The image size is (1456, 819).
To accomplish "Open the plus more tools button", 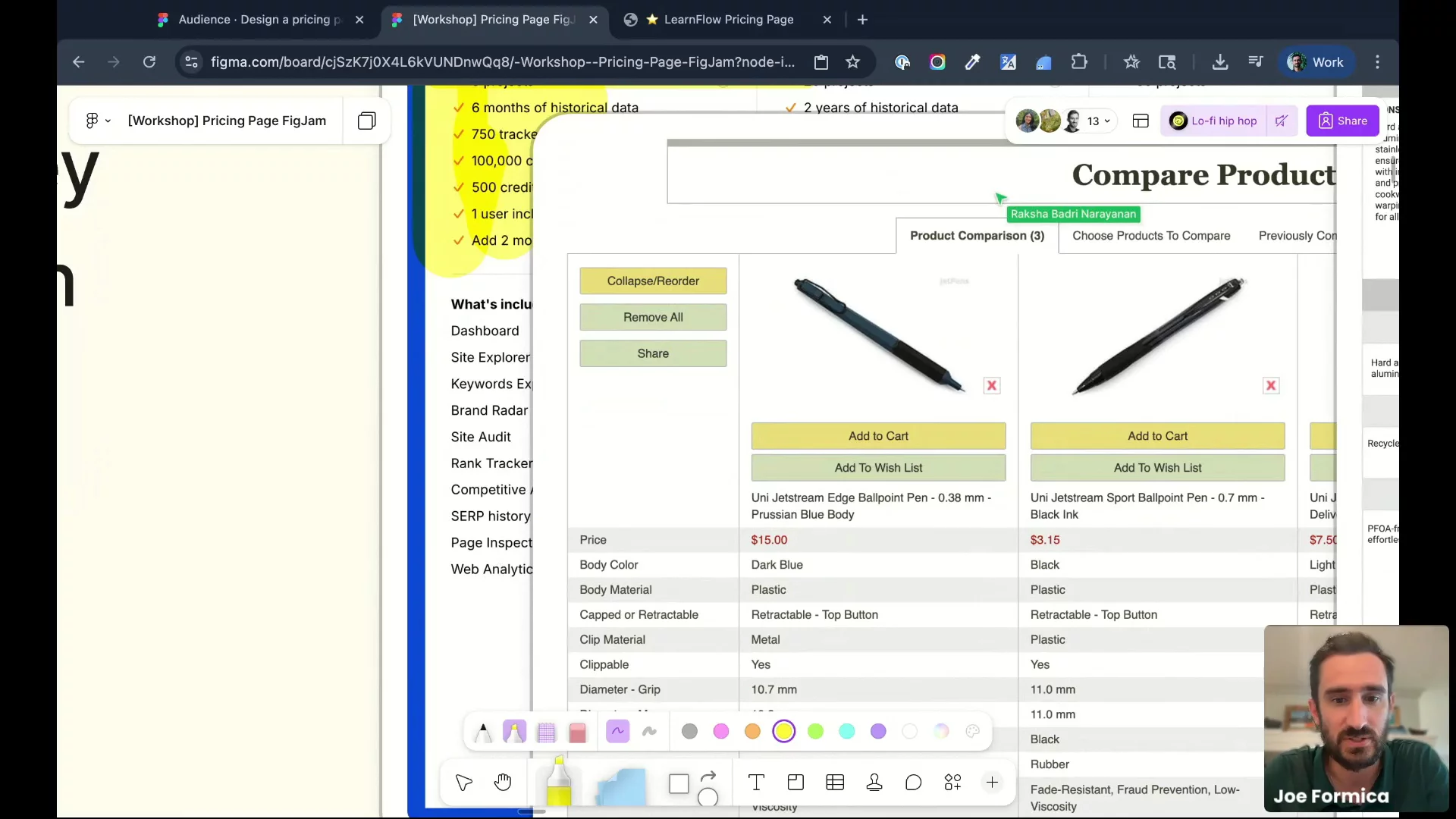I will coord(992,783).
